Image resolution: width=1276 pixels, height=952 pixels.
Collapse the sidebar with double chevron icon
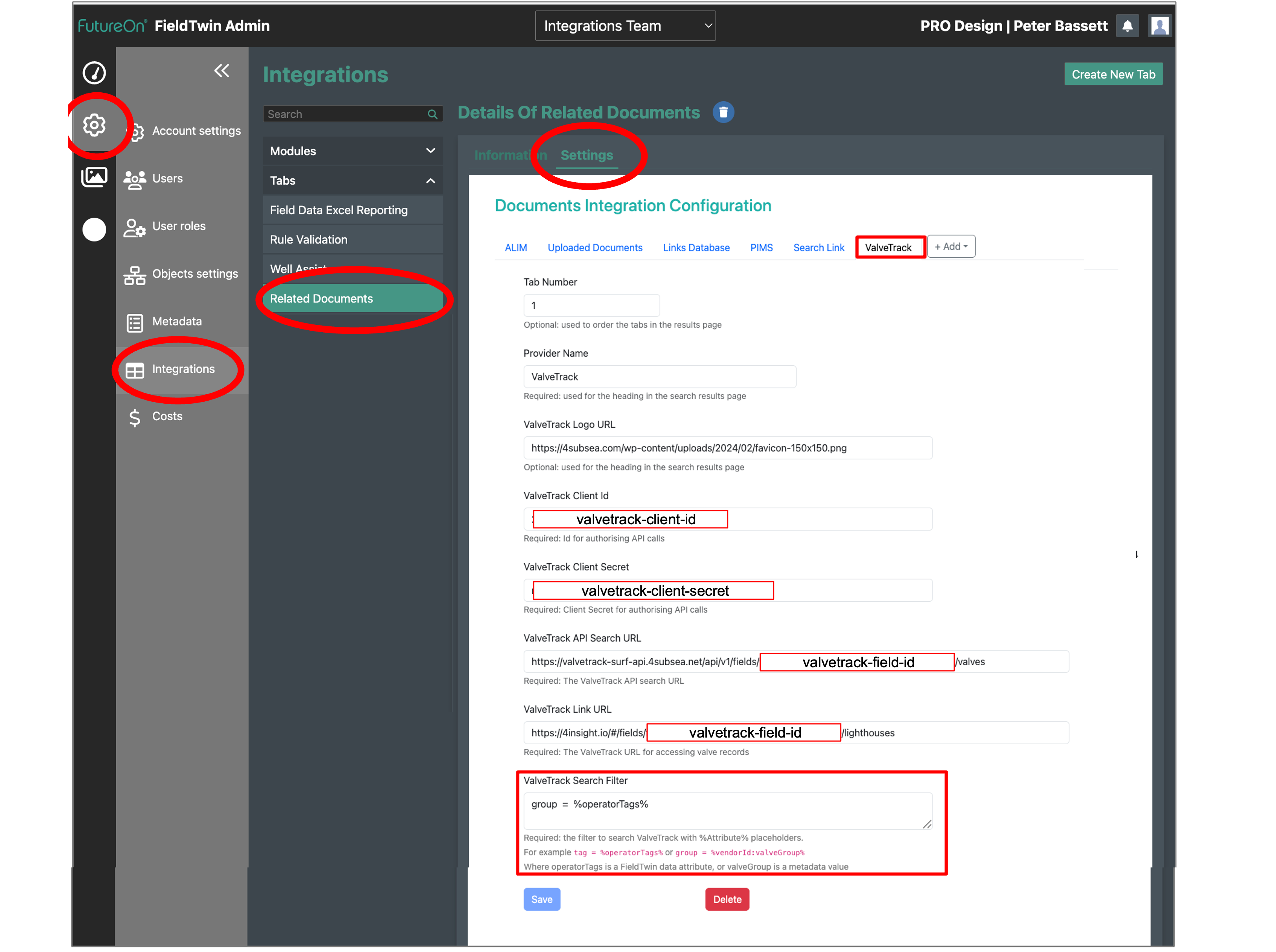tap(222, 71)
